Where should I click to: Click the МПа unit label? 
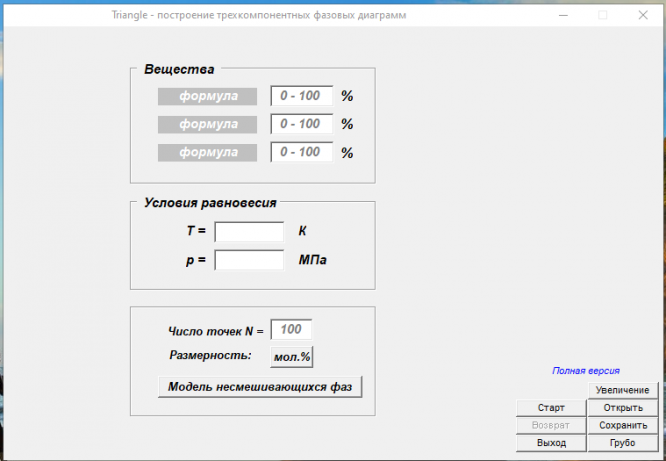point(313,260)
